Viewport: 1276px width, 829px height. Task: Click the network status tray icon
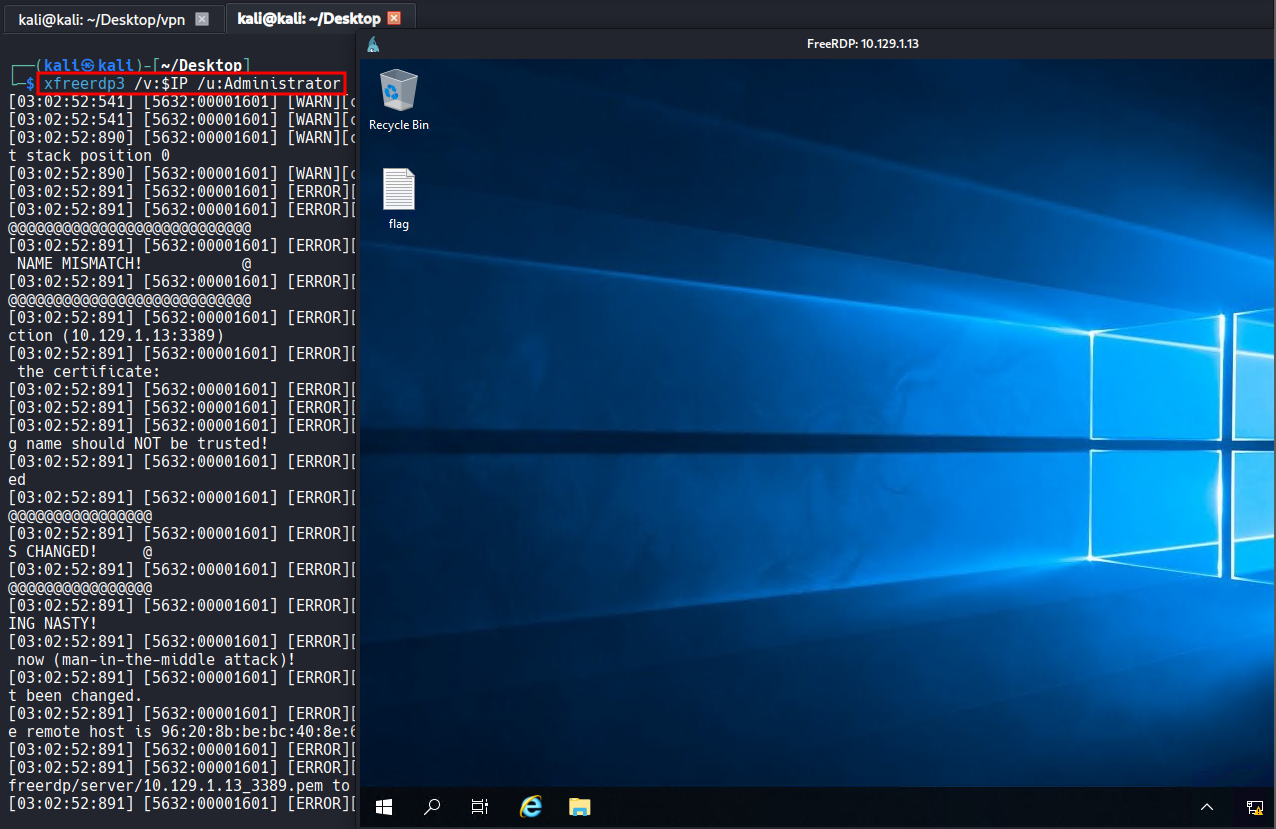(1255, 807)
